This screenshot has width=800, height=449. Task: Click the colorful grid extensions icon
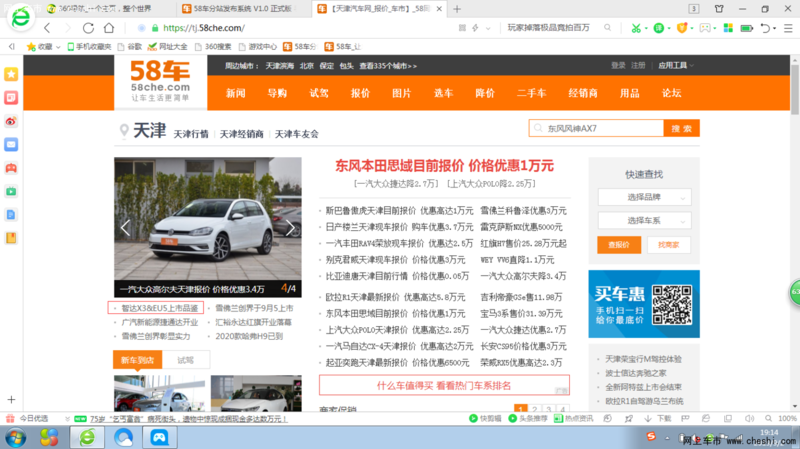pos(728,28)
